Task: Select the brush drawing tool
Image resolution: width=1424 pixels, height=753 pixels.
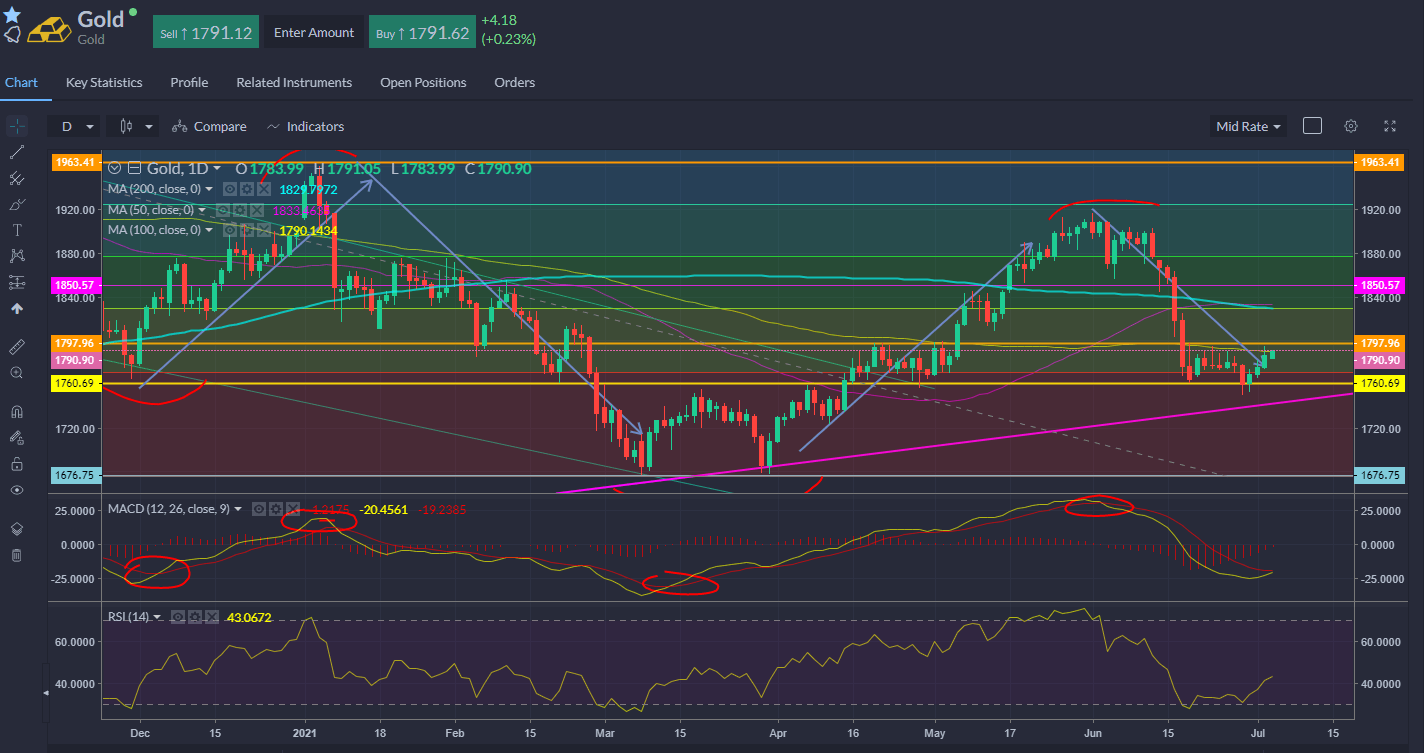Action: [x=16, y=204]
